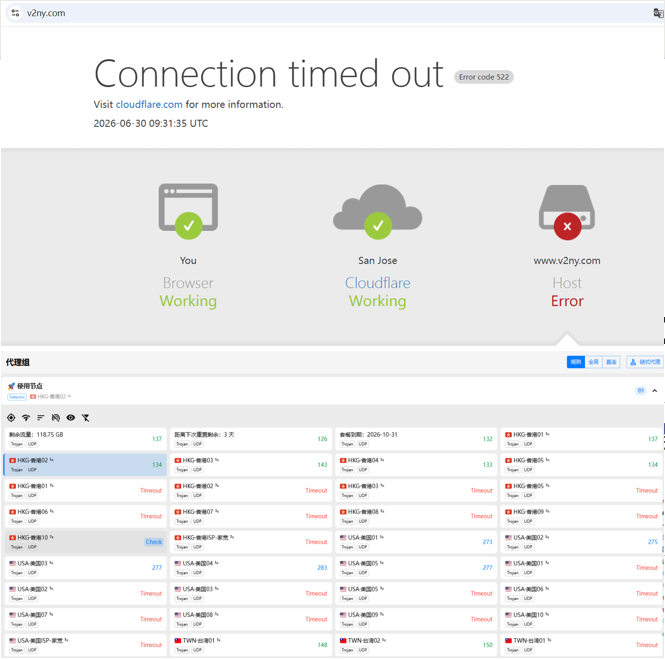Switch to the 直连 mode tab
Image resolution: width=665 pixels, height=659 pixels.
[x=611, y=362]
